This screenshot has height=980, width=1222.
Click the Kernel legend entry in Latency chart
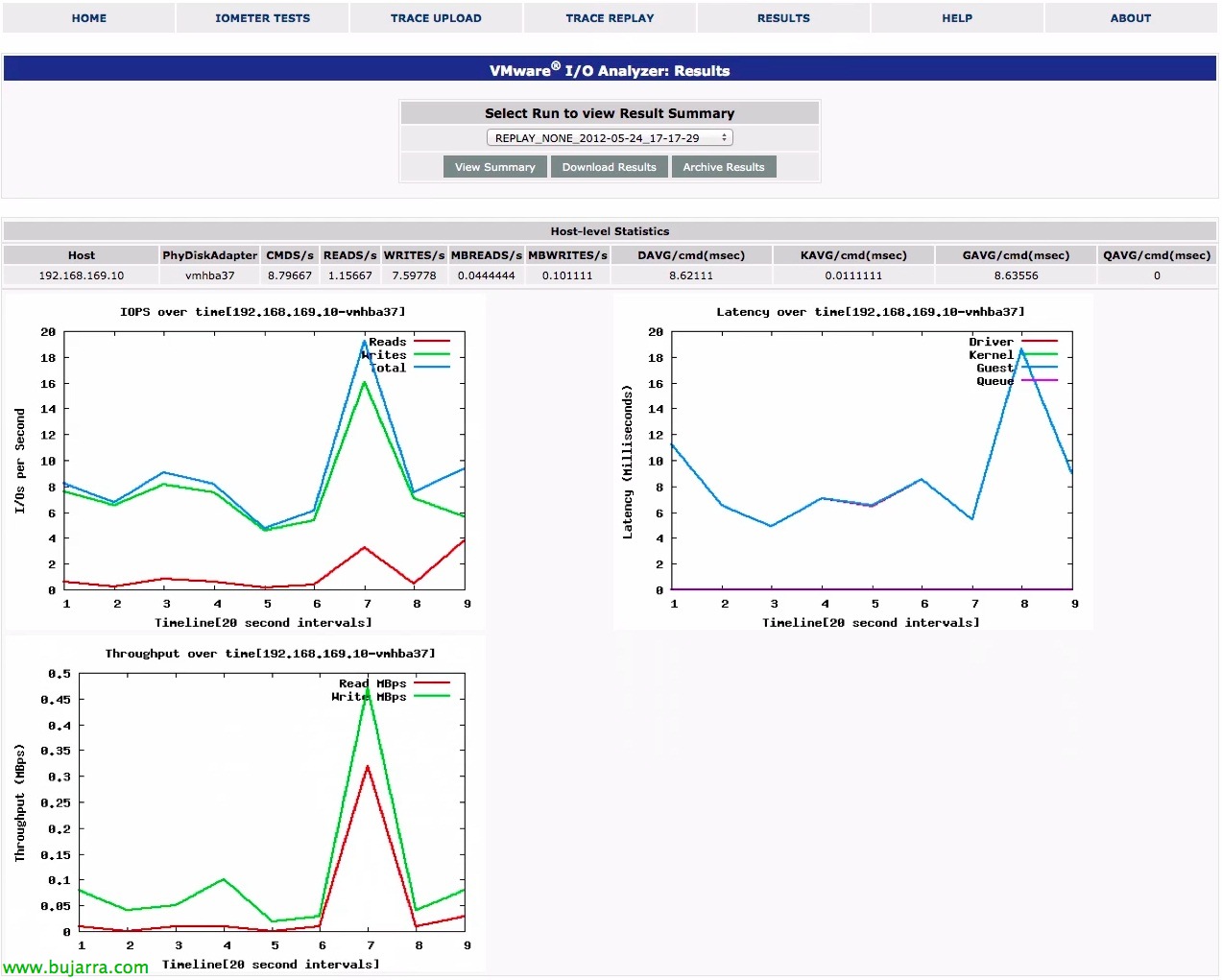tap(1013, 355)
